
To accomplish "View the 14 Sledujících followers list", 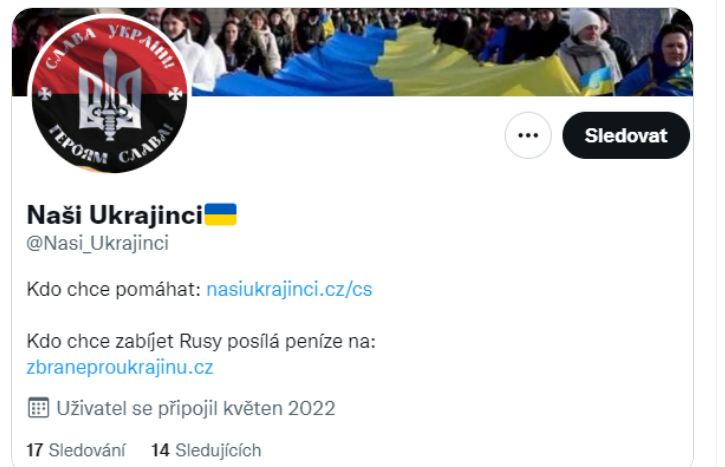I will click(206, 450).
